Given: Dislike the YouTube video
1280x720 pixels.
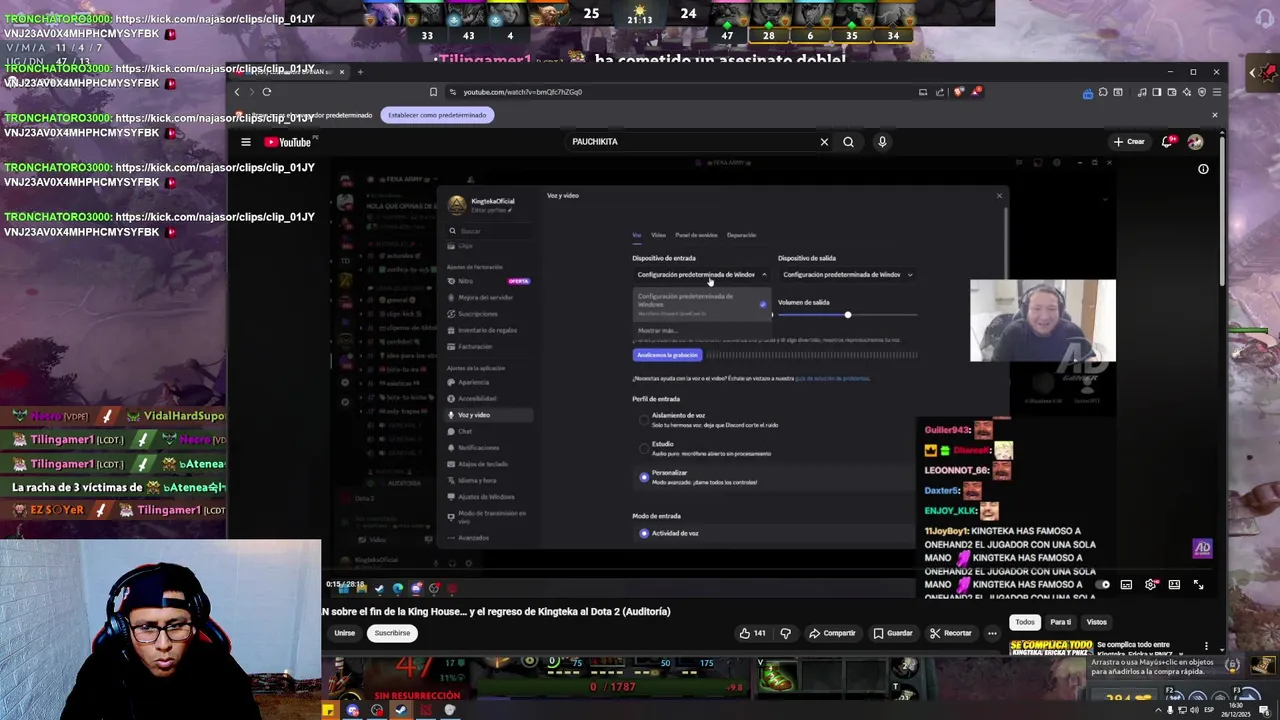Looking at the screenshot, I should 785,633.
